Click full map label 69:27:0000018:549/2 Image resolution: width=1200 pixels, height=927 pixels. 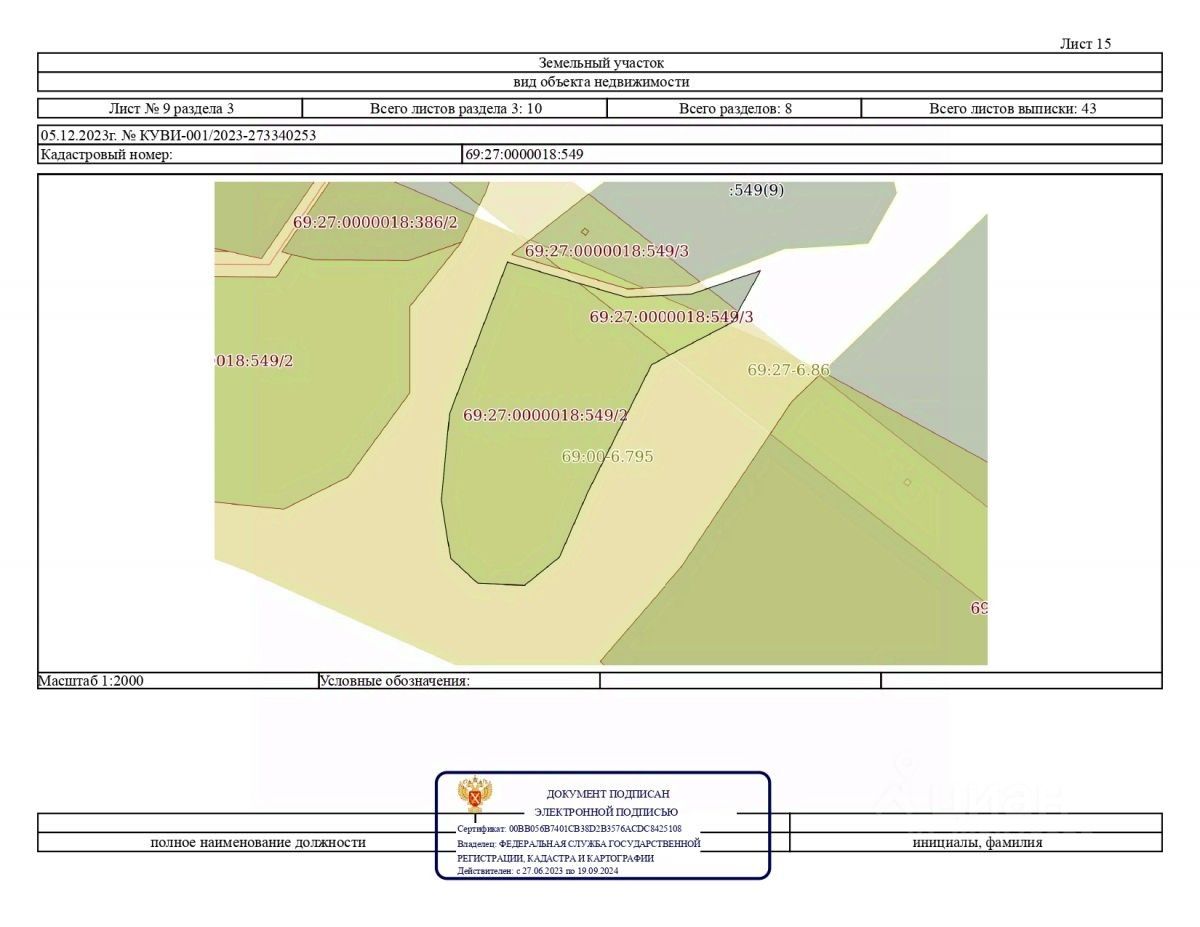(545, 415)
